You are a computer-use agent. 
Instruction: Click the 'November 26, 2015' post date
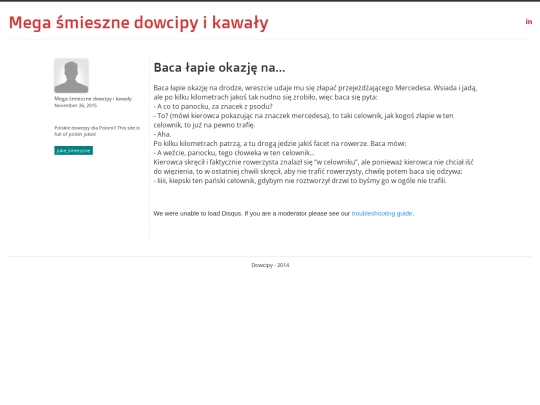75,105
